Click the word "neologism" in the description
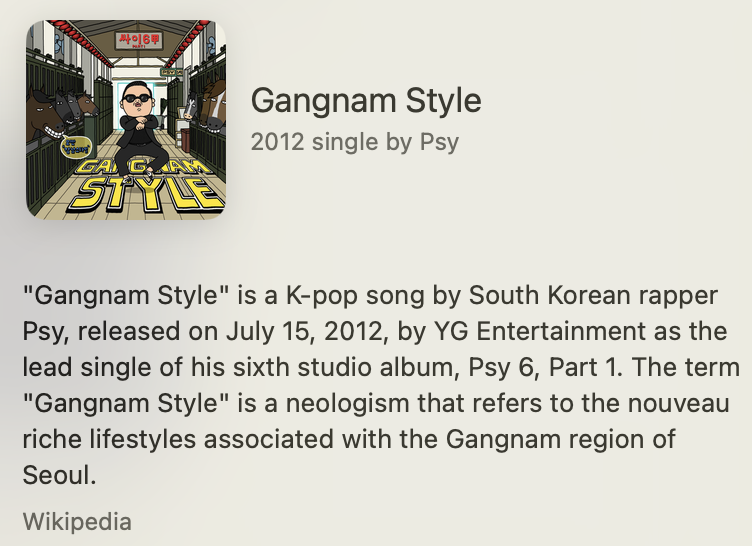752x546 pixels. point(348,404)
